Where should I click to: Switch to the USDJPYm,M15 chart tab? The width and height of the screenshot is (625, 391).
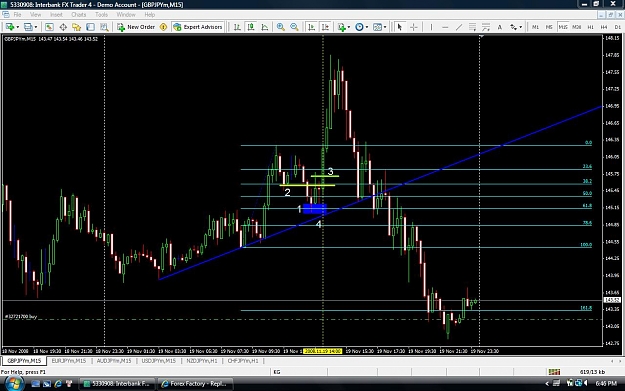[158, 361]
